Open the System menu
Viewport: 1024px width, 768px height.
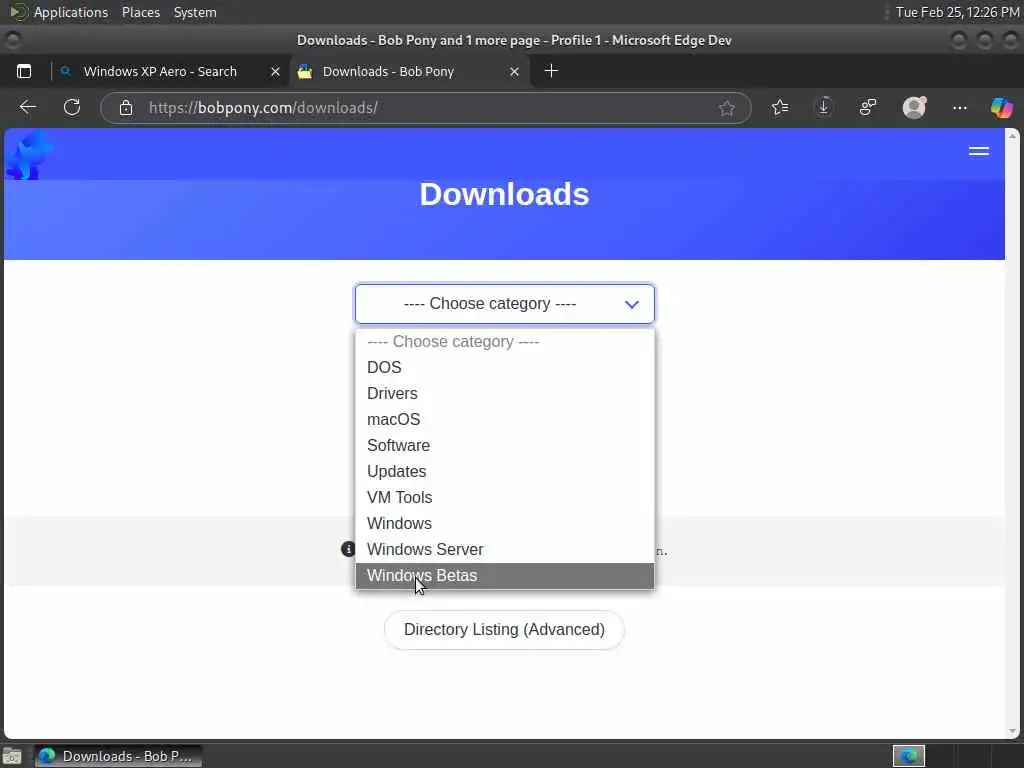point(195,12)
